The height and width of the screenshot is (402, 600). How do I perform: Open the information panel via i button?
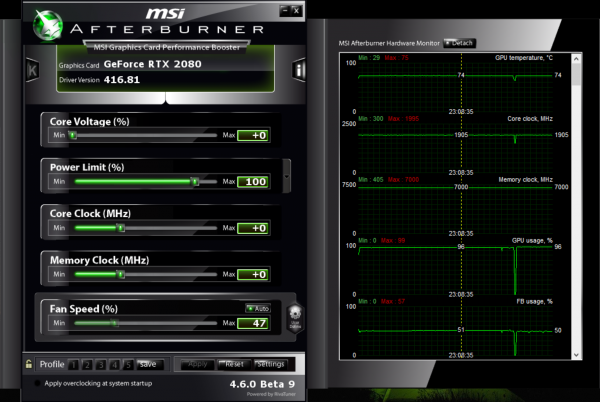pos(299,70)
